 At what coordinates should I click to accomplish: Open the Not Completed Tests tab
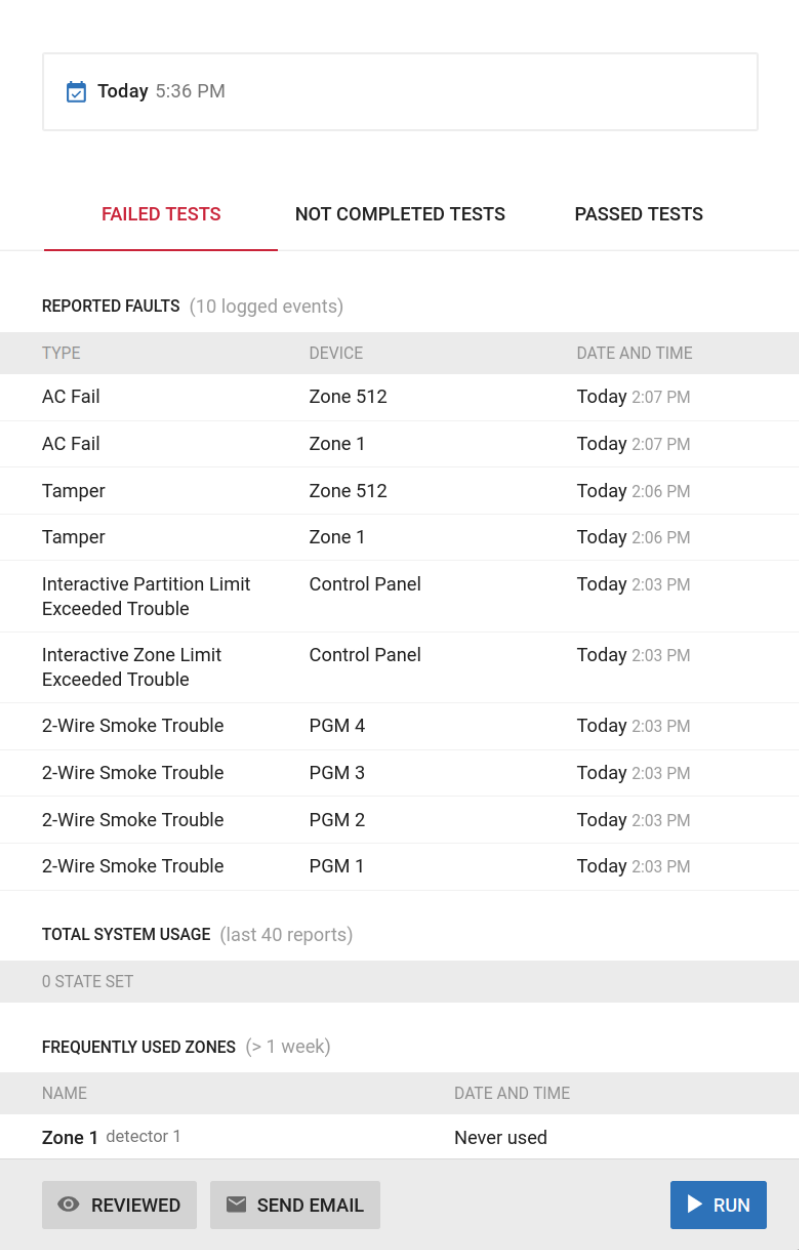tap(400, 214)
